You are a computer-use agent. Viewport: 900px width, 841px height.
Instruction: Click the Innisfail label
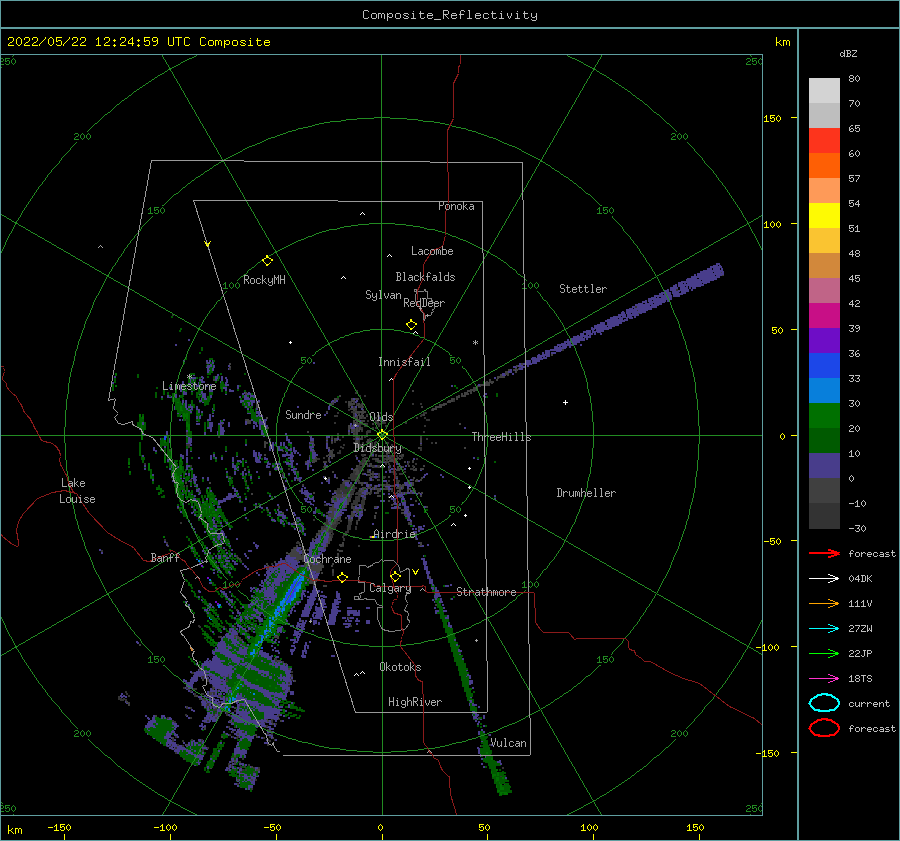[x=404, y=362]
